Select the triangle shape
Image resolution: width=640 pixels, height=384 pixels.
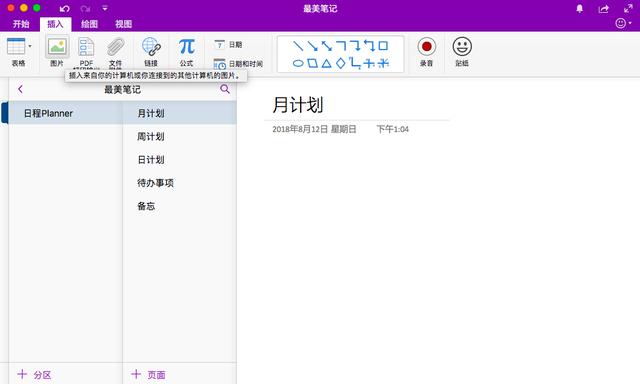tap(326, 63)
